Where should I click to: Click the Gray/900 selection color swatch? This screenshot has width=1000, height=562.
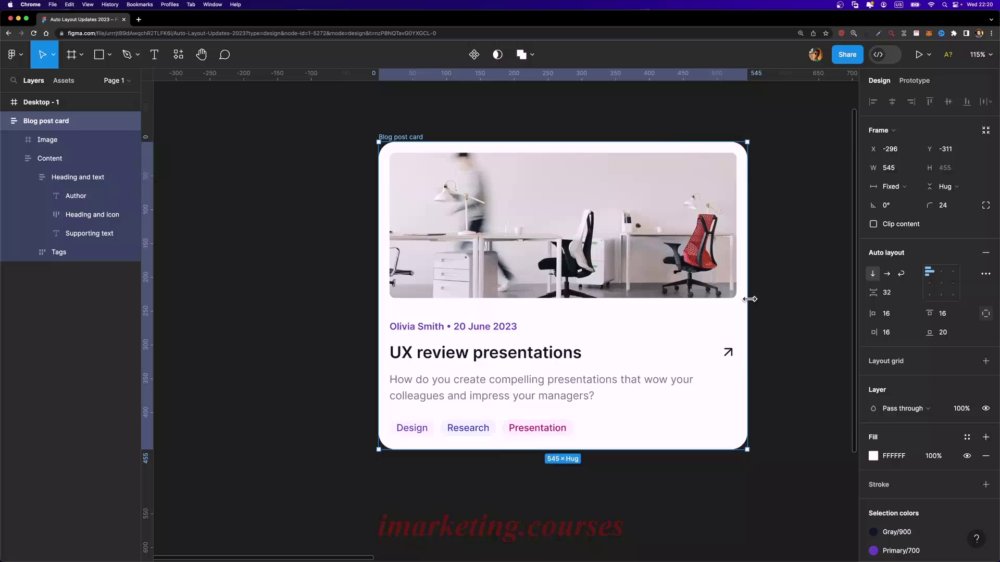click(x=873, y=531)
